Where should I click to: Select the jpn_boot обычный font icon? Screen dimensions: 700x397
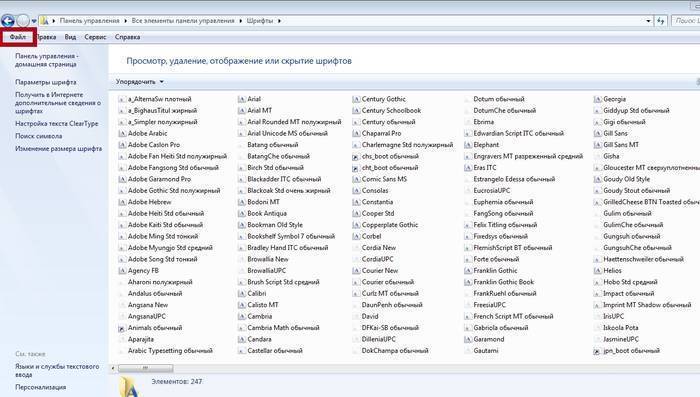[x=597, y=351]
